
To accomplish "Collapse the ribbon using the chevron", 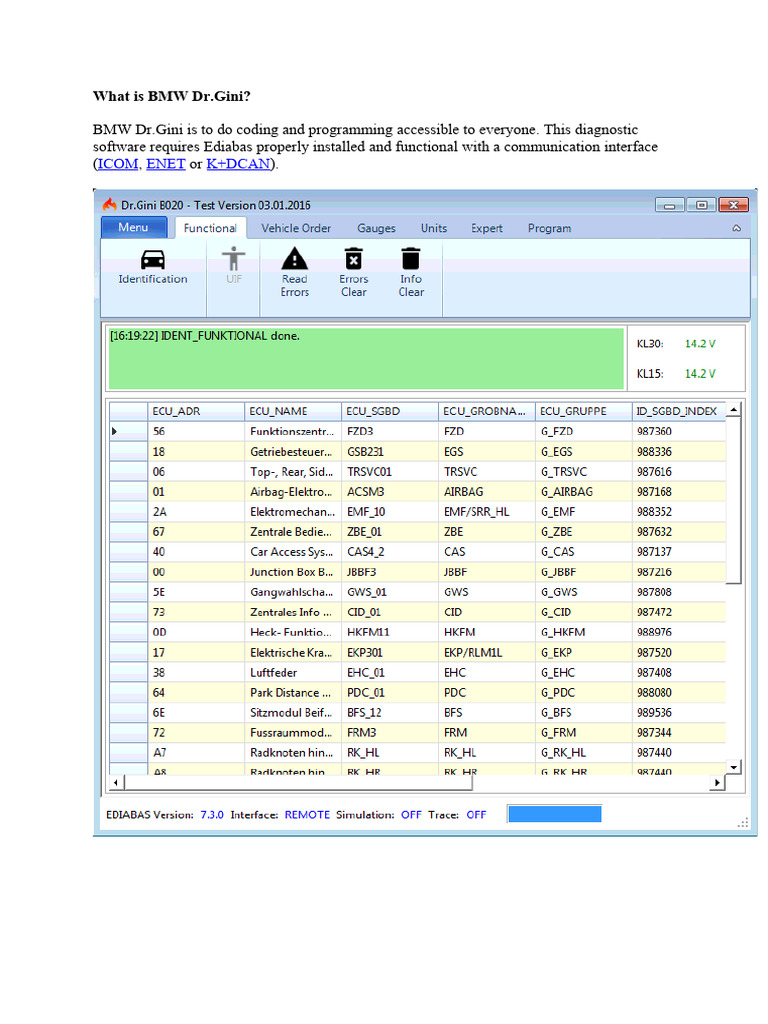I will click(736, 229).
